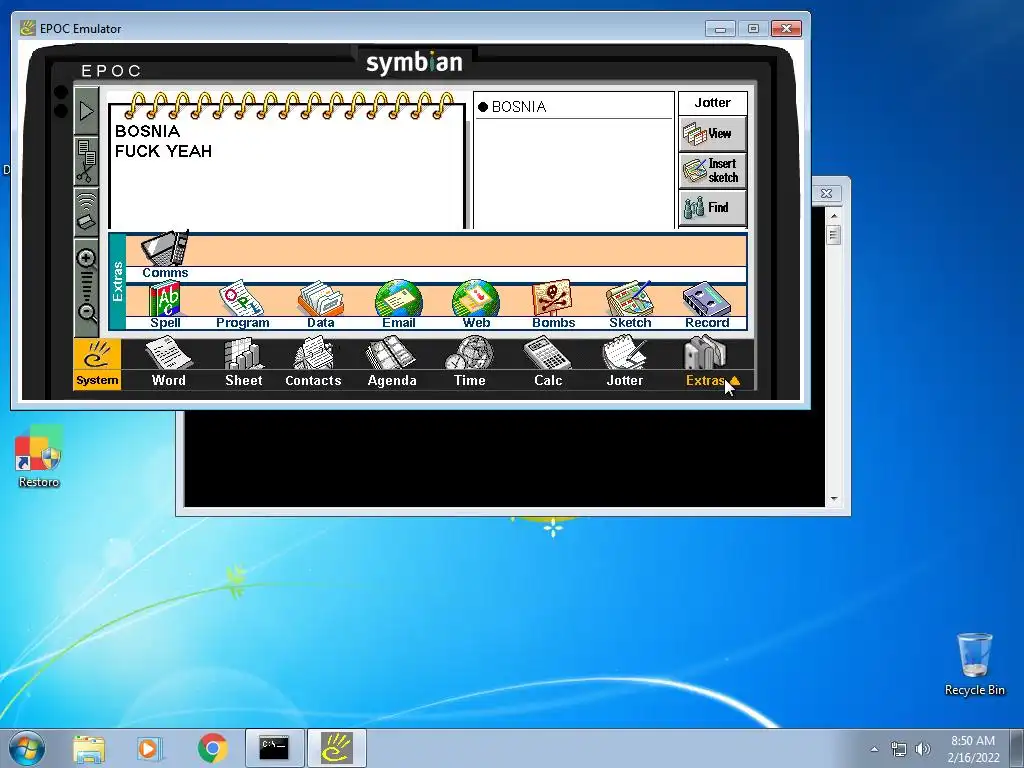The width and height of the screenshot is (1024, 768).
Task: Click the Jotter View button
Action: [x=712, y=134]
